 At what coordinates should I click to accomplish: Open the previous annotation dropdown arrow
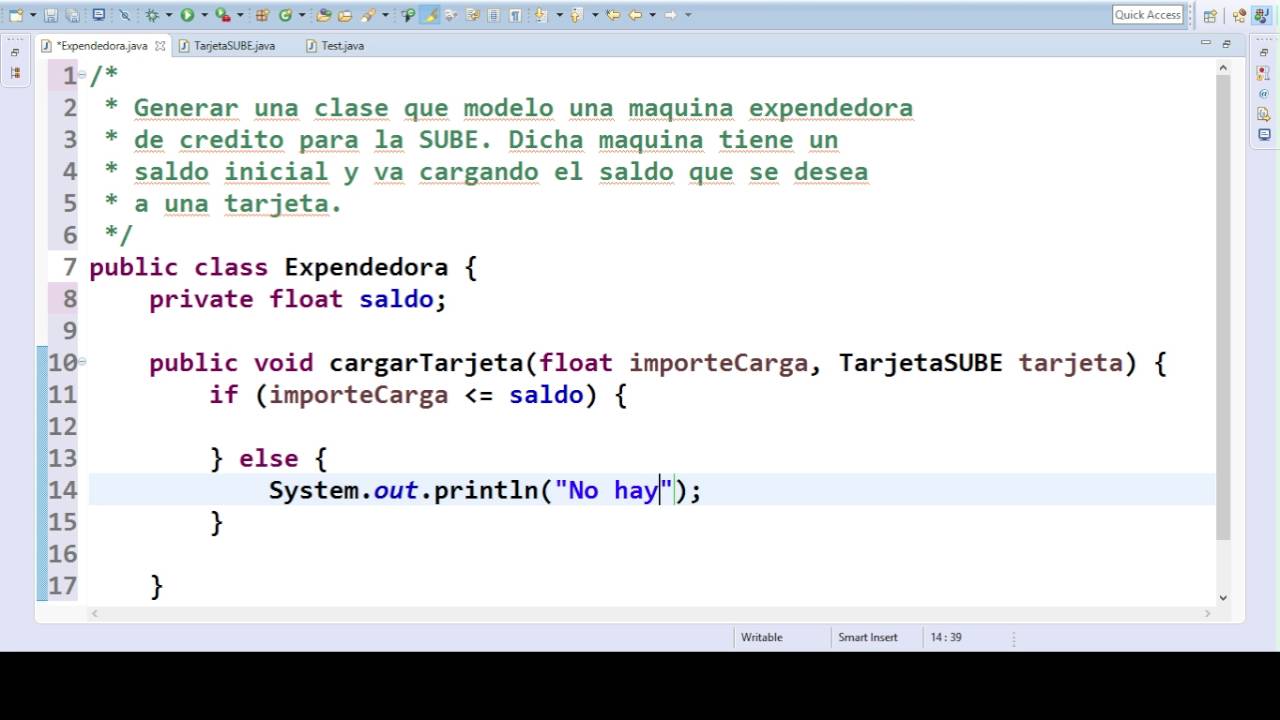(595, 15)
